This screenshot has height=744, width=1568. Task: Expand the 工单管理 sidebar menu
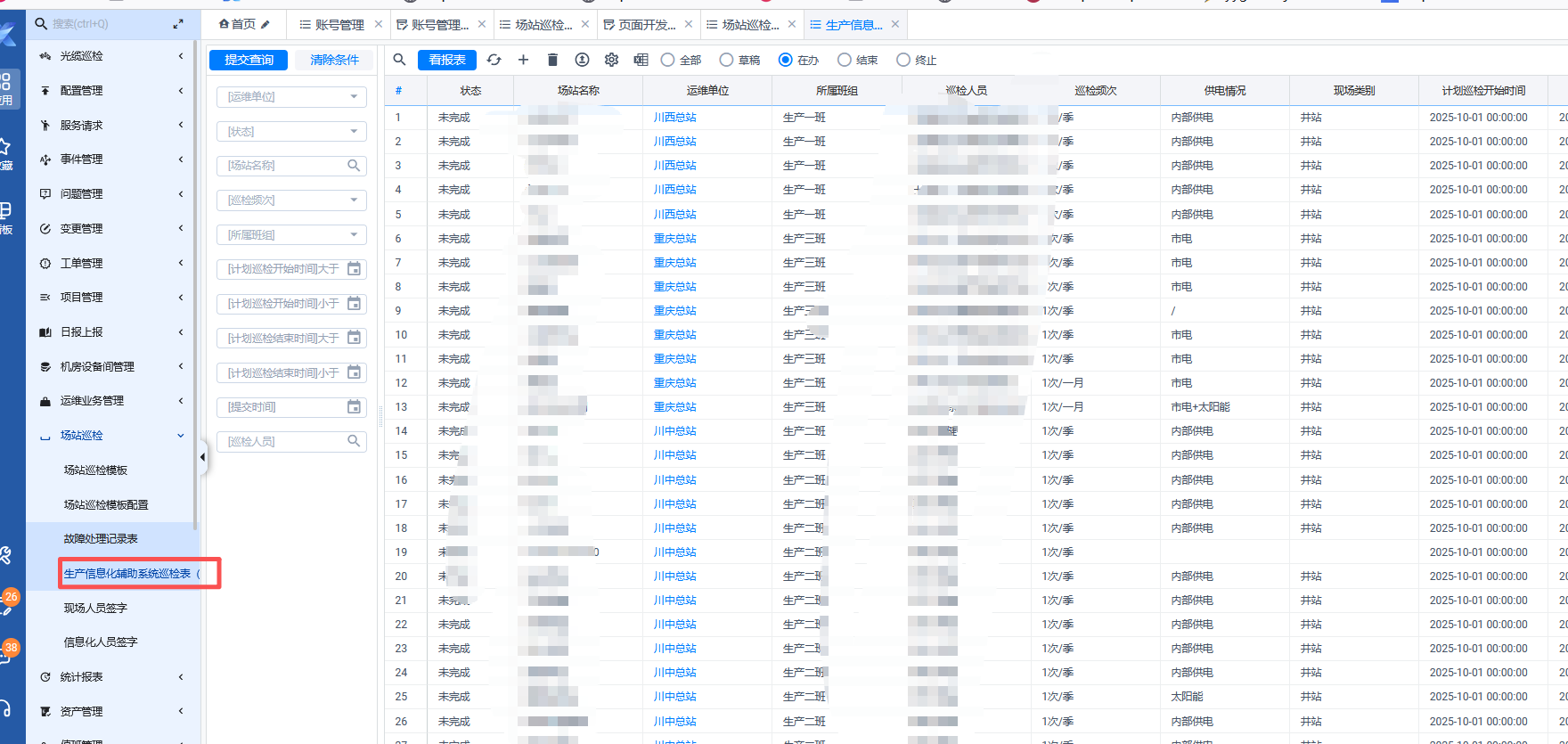click(111, 263)
